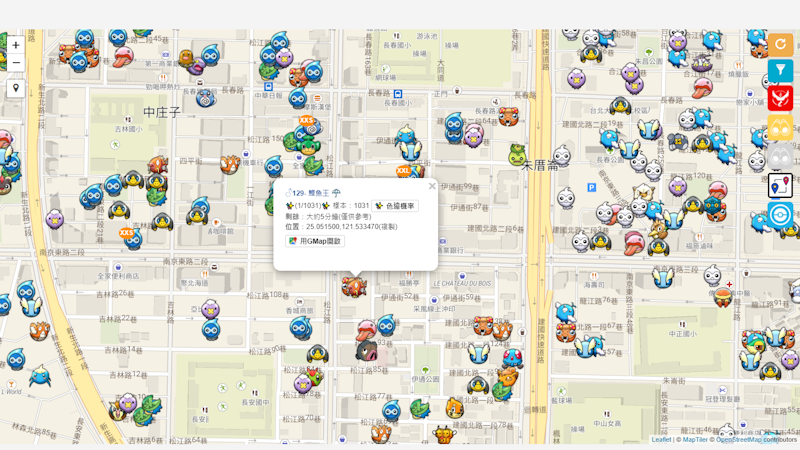Open the Leaflet attribution link
This screenshot has height=450, width=800.
point(661,440)
